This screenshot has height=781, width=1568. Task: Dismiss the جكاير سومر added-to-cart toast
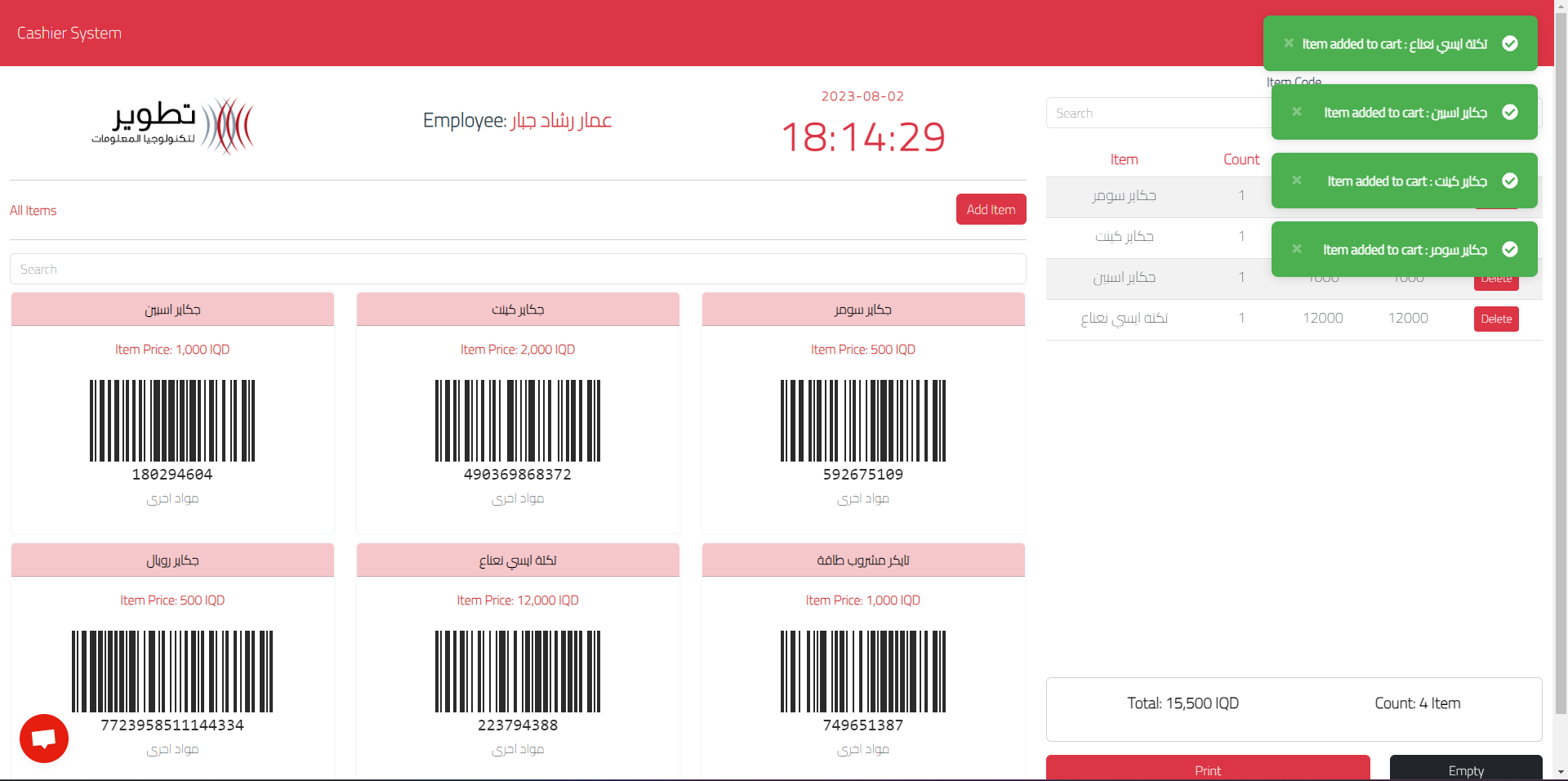point(1297,249)
